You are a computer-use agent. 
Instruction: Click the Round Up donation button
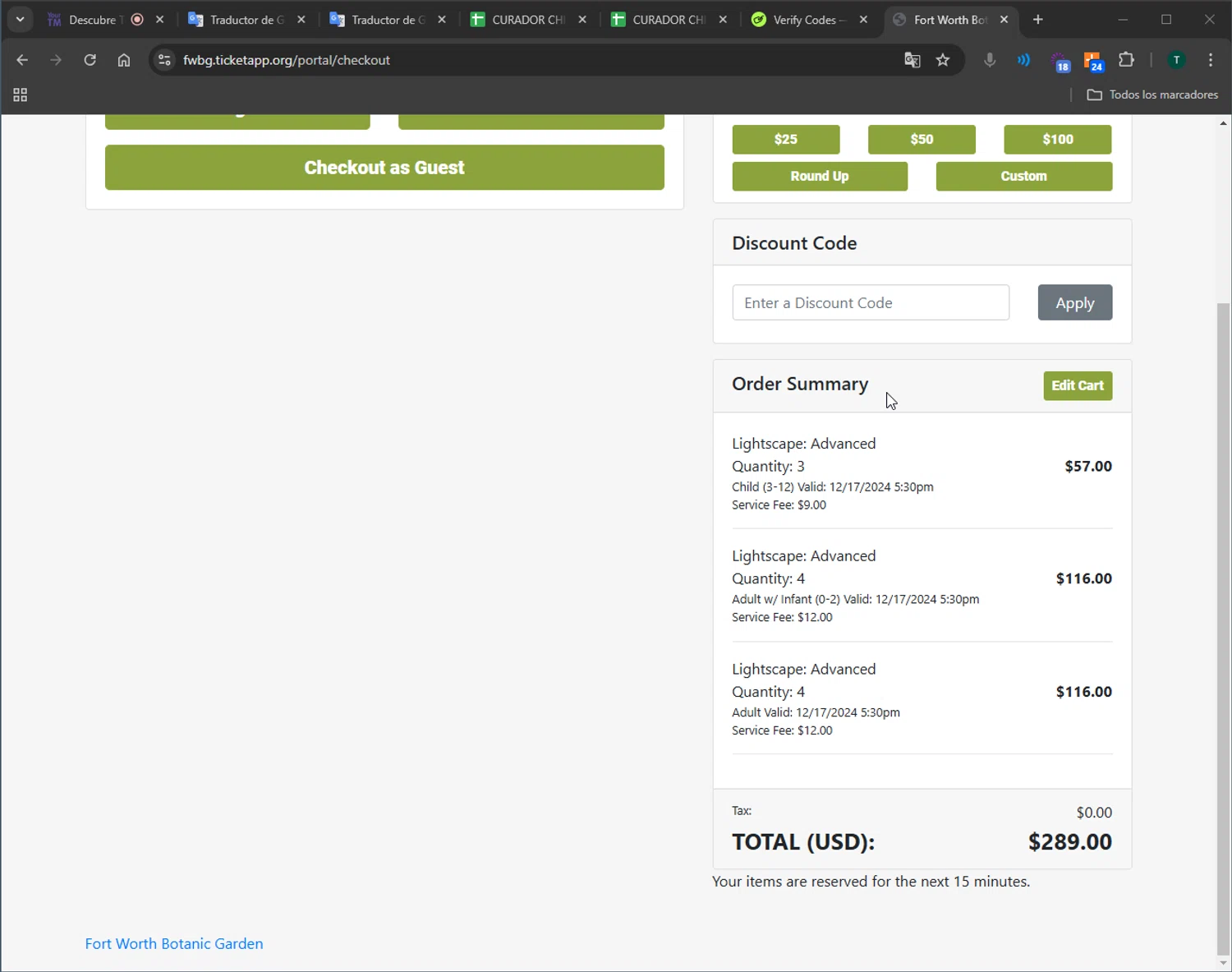tap(820, 176)
